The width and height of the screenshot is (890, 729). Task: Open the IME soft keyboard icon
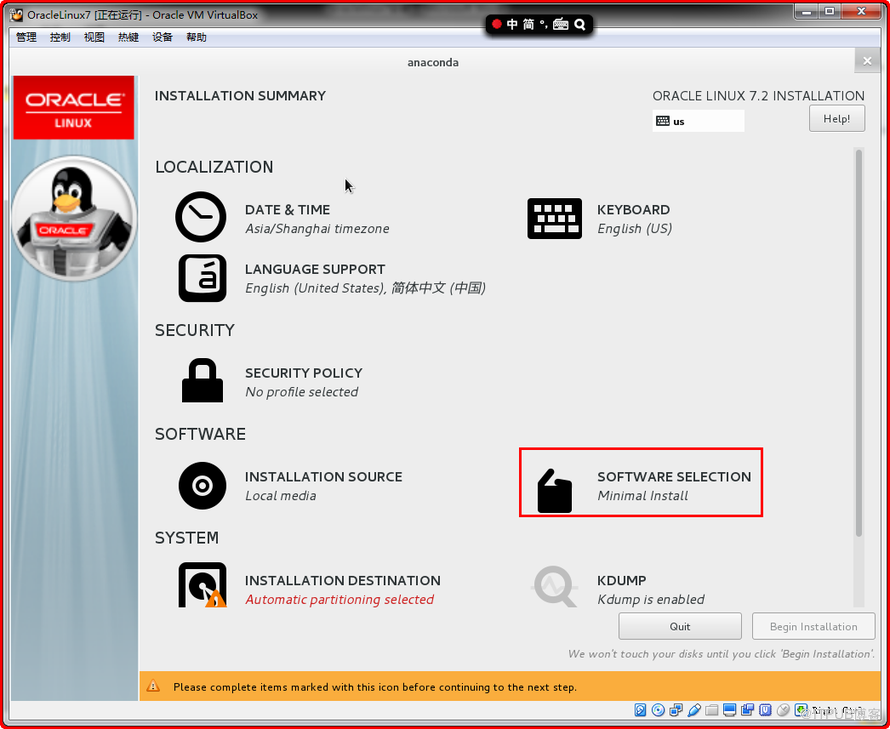(561, 24)
